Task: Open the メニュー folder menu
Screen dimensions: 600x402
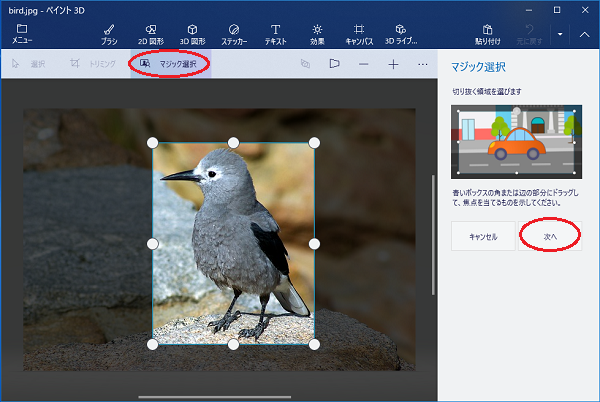Action: coord(22,34)
